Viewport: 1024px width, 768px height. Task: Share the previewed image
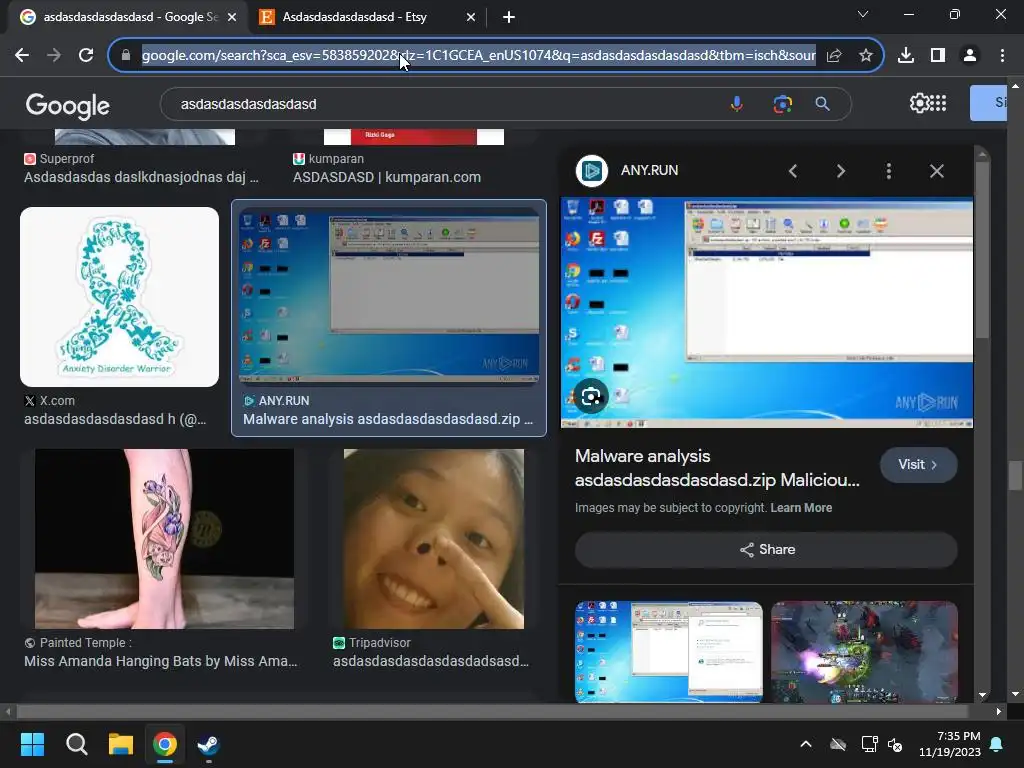point(766,550)
